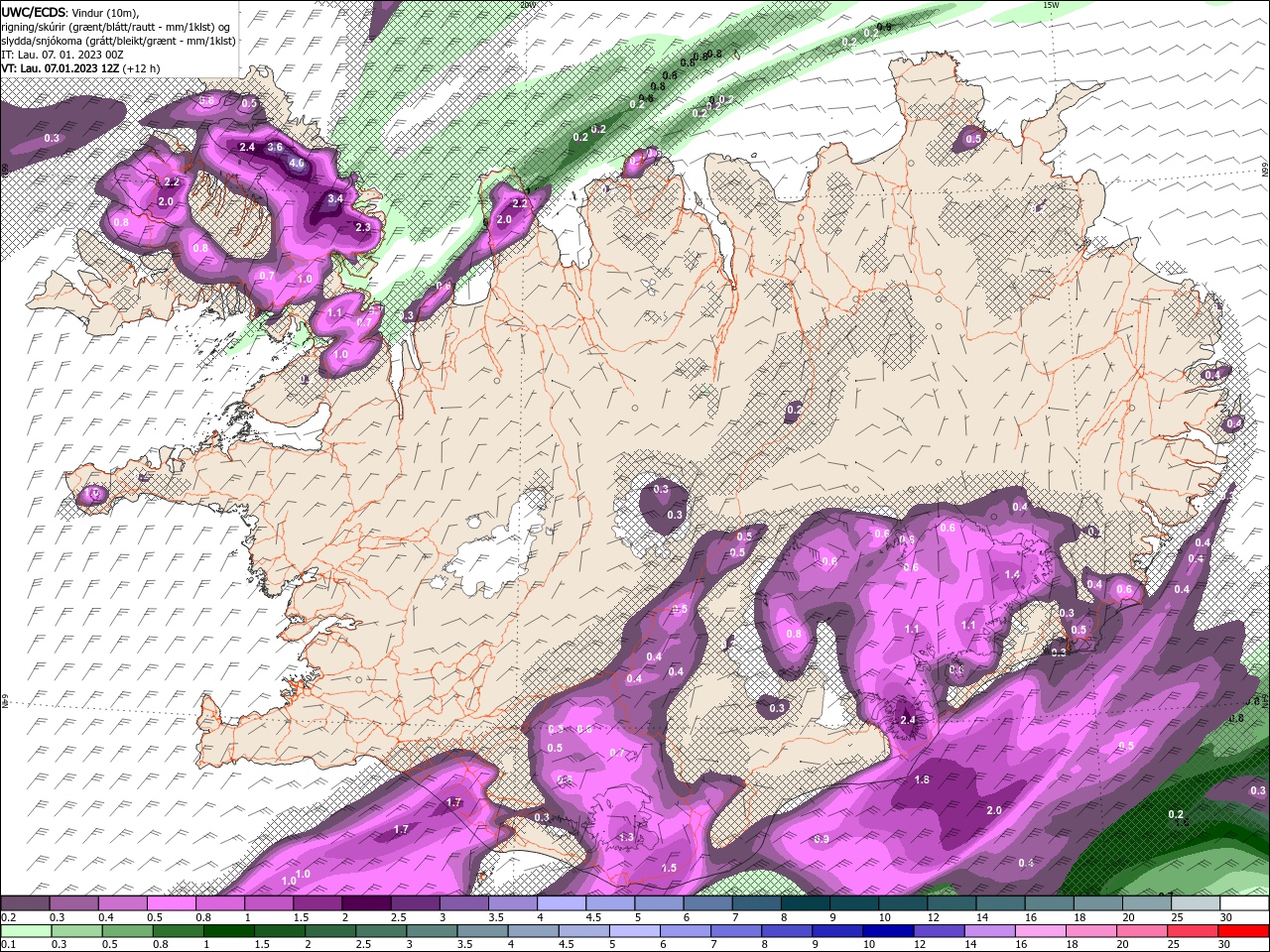The height and width of the screenshot is (952, 1270).
Task: Select the pale grey swatch between 25 and 30 on upper scale
Action: (1196, 903)
